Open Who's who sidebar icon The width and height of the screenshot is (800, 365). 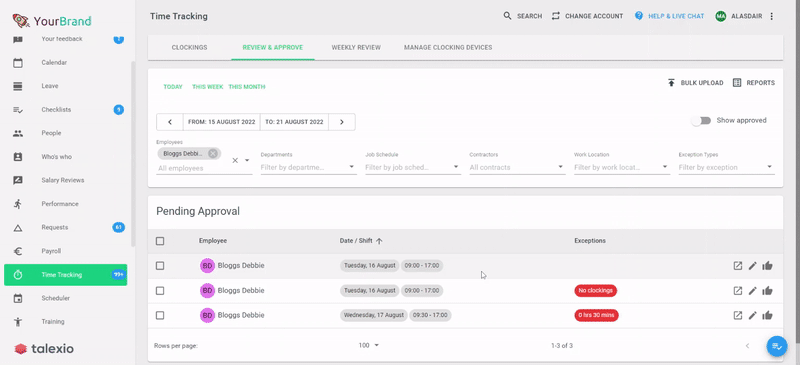pos(18,157)
